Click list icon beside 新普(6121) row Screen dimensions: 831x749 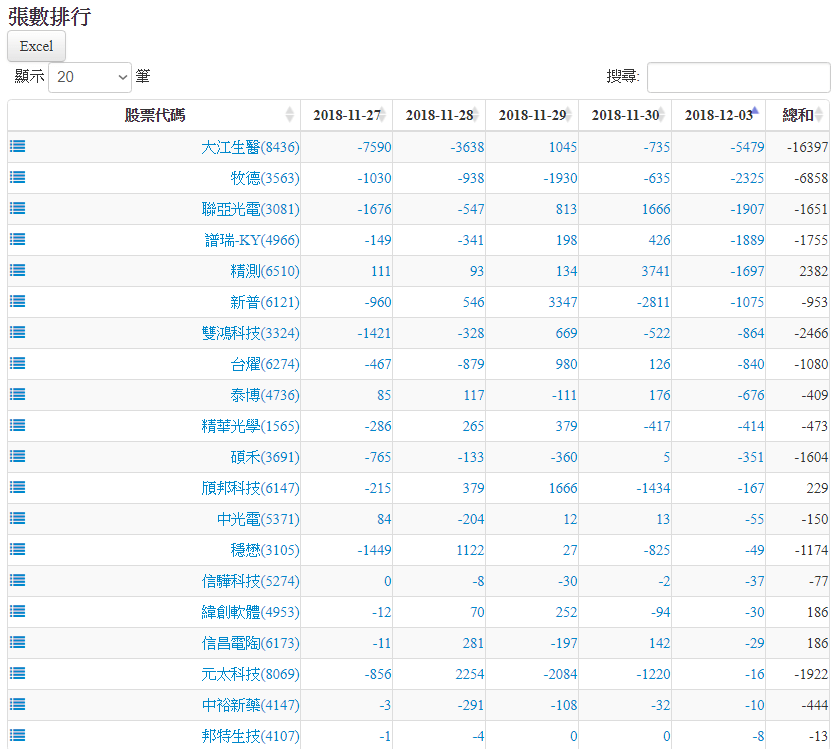(x=18, y=301)
